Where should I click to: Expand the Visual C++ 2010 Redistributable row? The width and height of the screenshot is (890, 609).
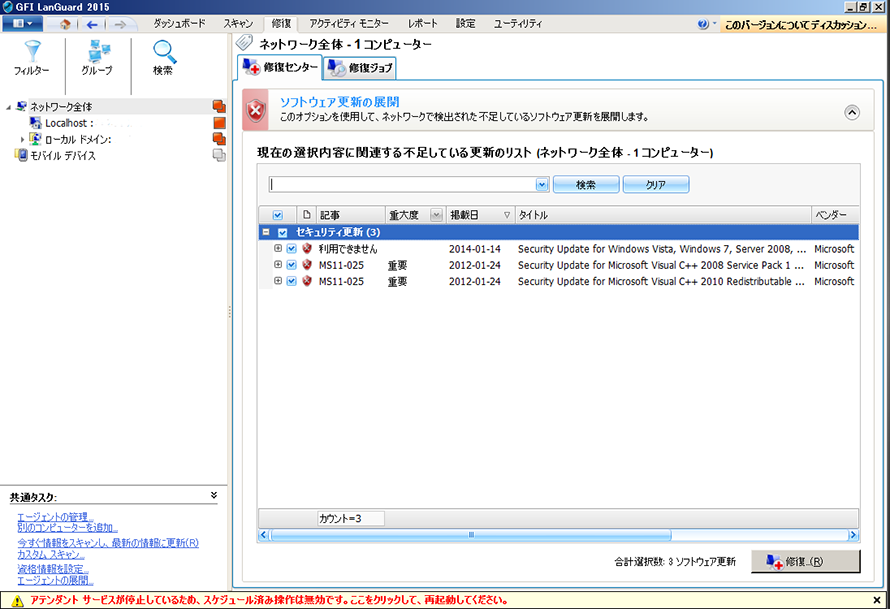[x=278, y=280]
